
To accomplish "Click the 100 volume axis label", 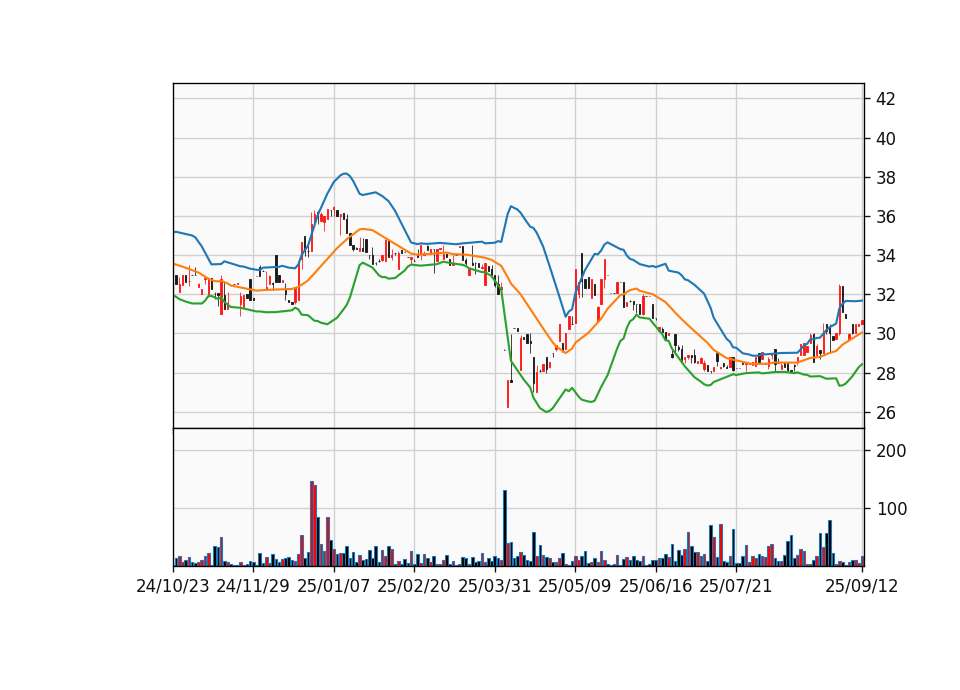I will tap(891, 509).
